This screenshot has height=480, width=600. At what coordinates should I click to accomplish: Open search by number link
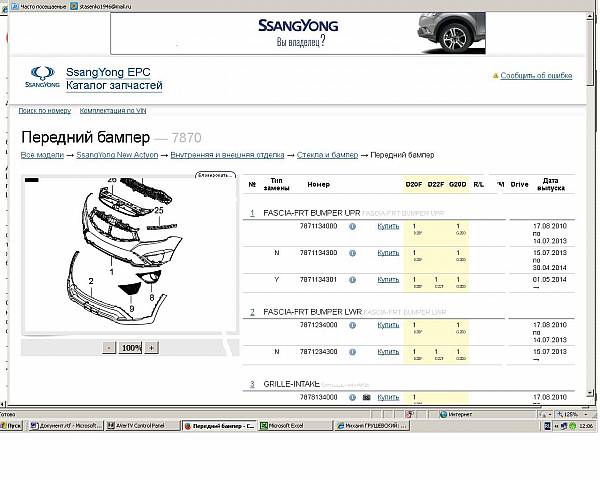pos(45,111)
